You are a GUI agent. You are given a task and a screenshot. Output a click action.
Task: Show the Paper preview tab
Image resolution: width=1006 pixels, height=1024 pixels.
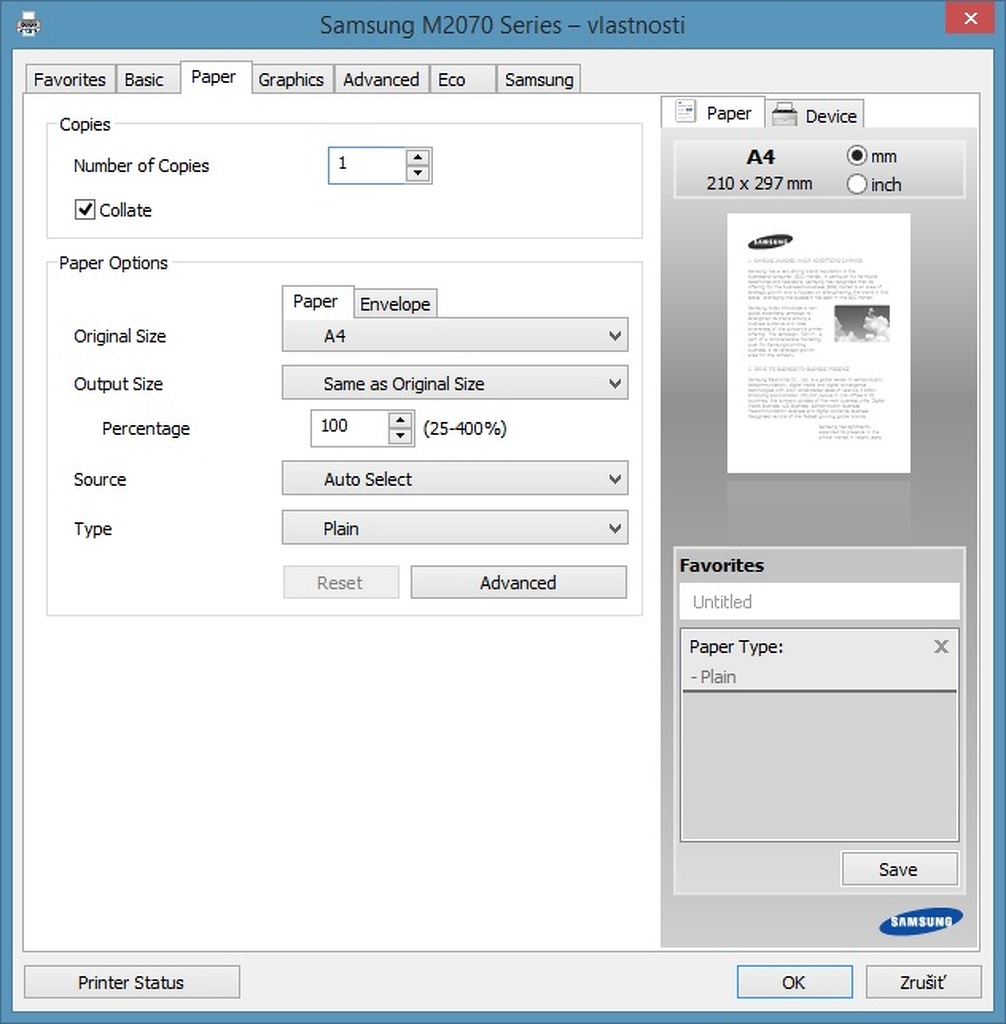click(713, 112)
